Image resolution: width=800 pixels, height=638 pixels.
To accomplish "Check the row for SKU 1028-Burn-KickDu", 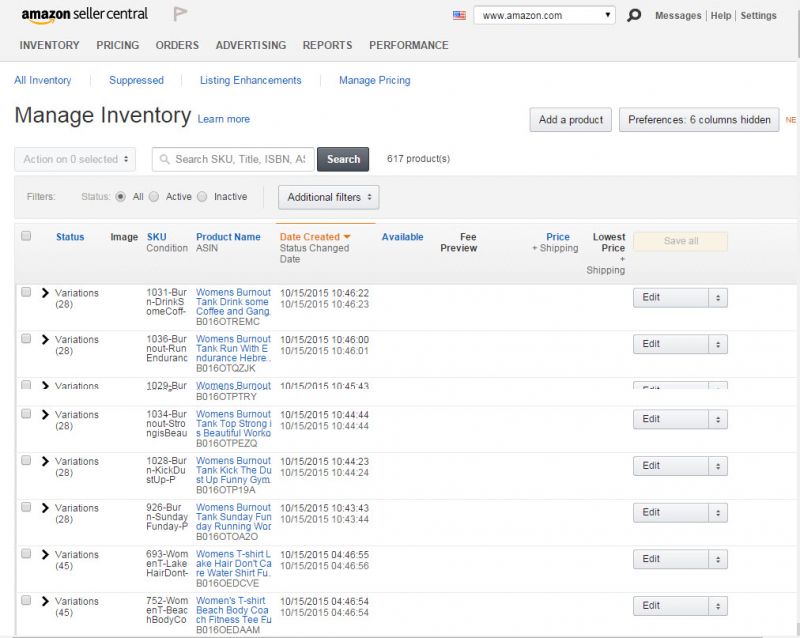I will coord(26,460).
